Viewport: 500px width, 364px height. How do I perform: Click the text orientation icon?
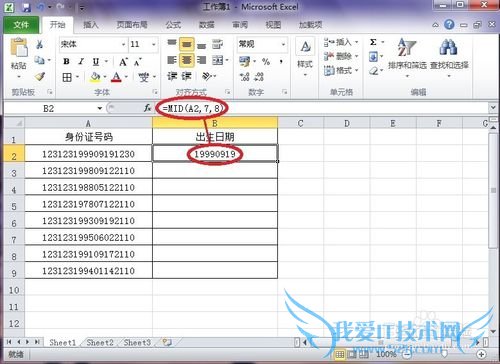pos(207,76)
